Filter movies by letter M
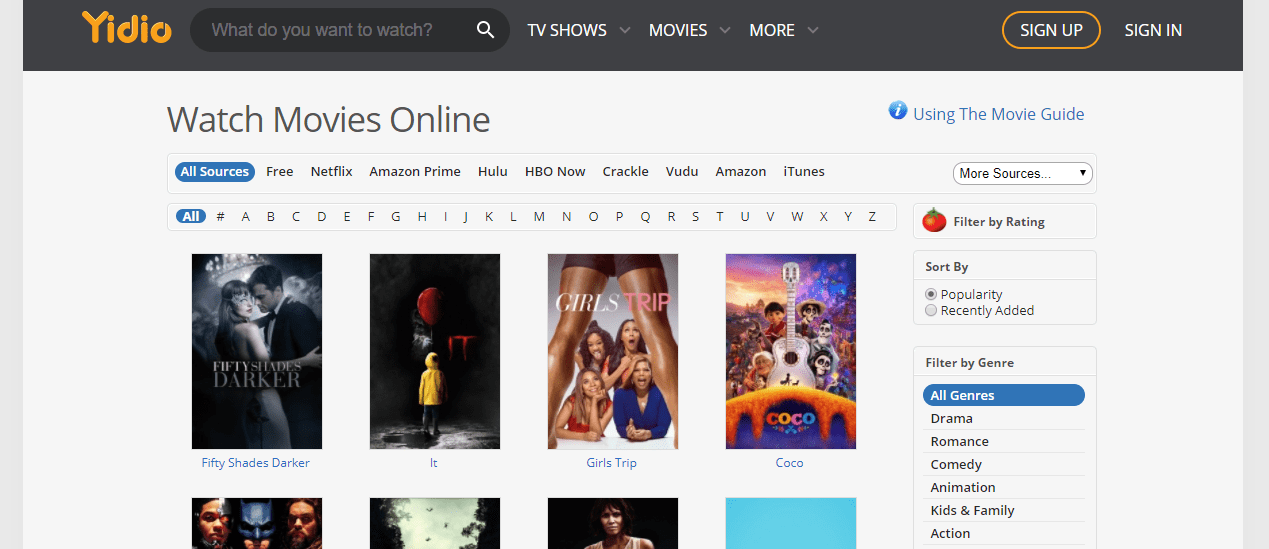The width and height of the screenshot is (1269, 549). 539,217
